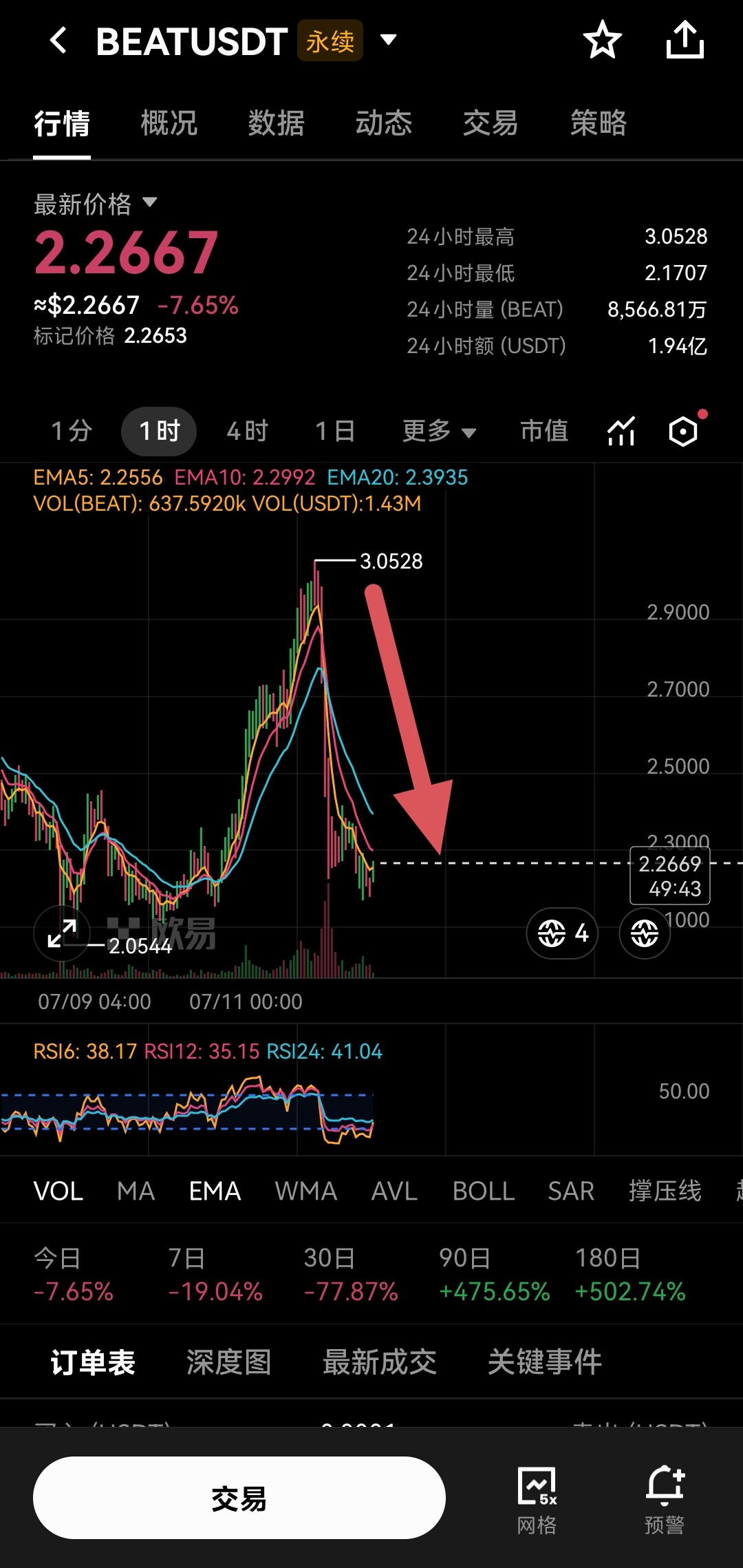This screenshot has height=1568, width=743.
Task: Toggle the EMA indicator
Action: pos(215,1191)
